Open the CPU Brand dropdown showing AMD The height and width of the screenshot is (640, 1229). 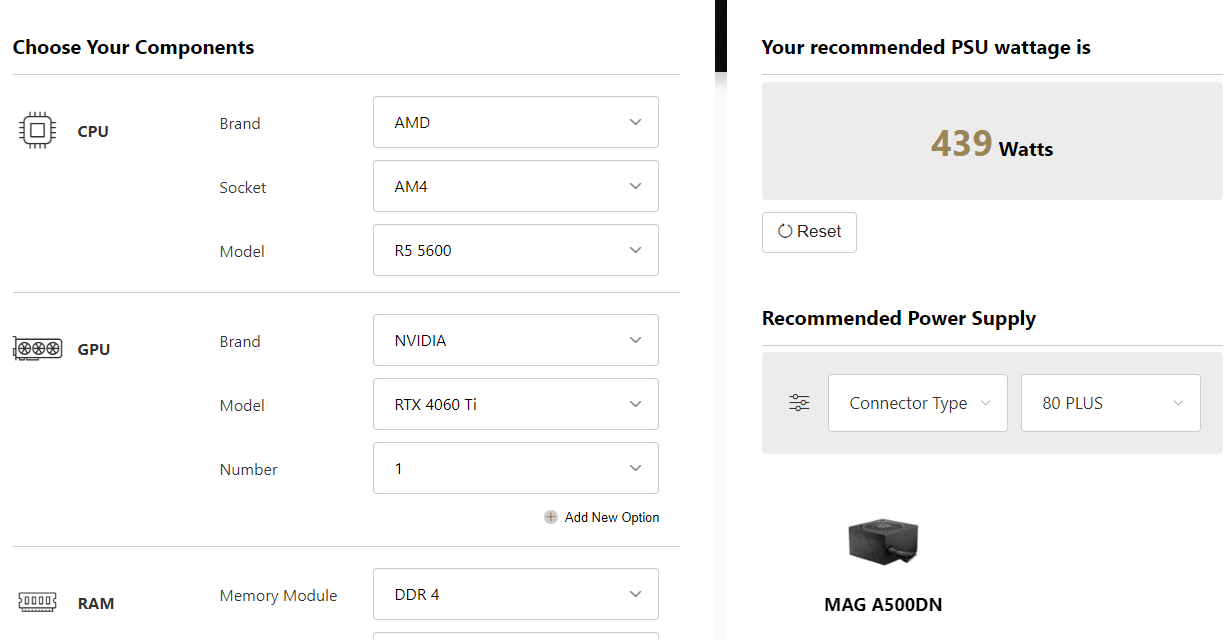pos(516,122)
